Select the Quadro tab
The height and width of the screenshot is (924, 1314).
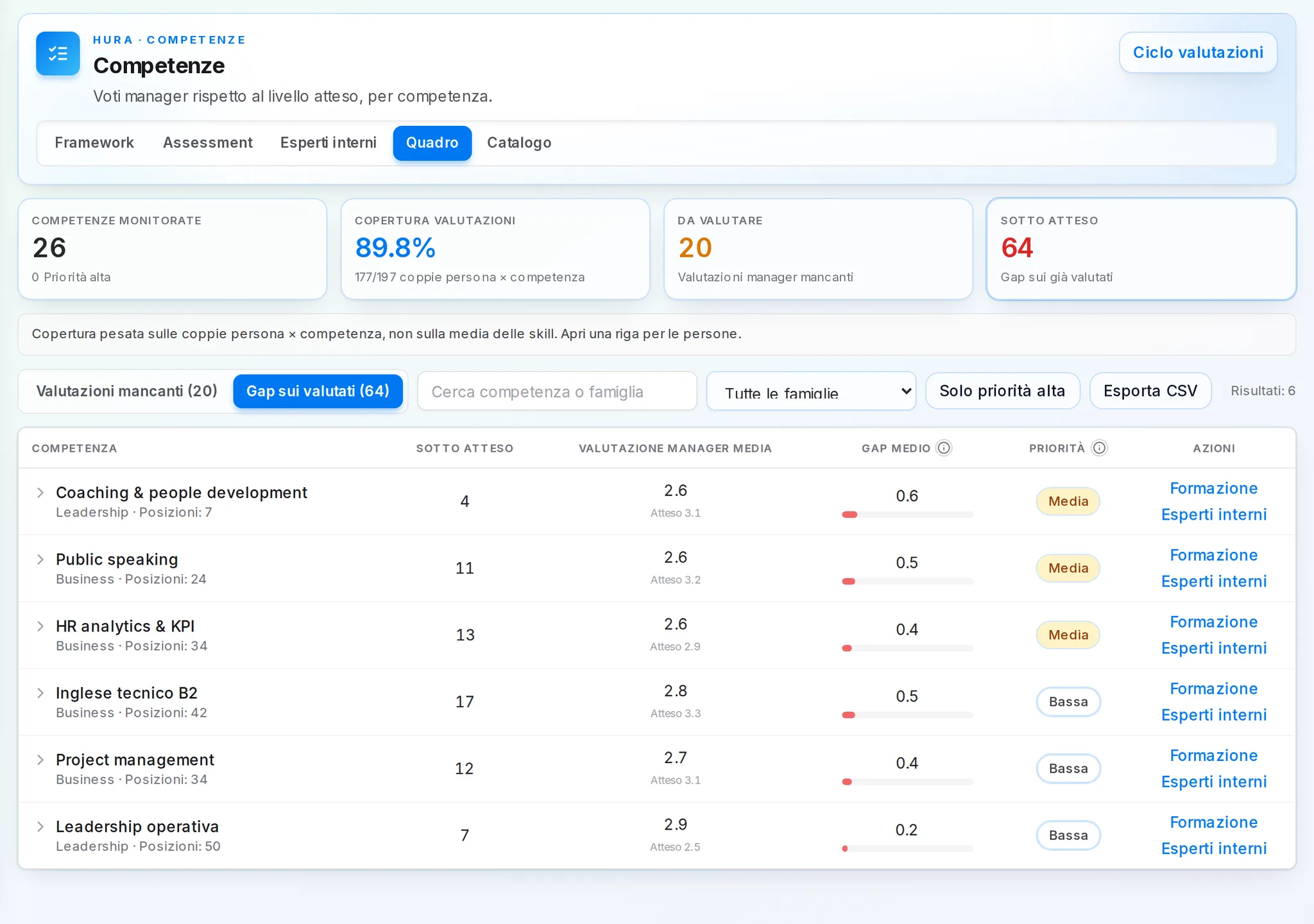(432, 142)
